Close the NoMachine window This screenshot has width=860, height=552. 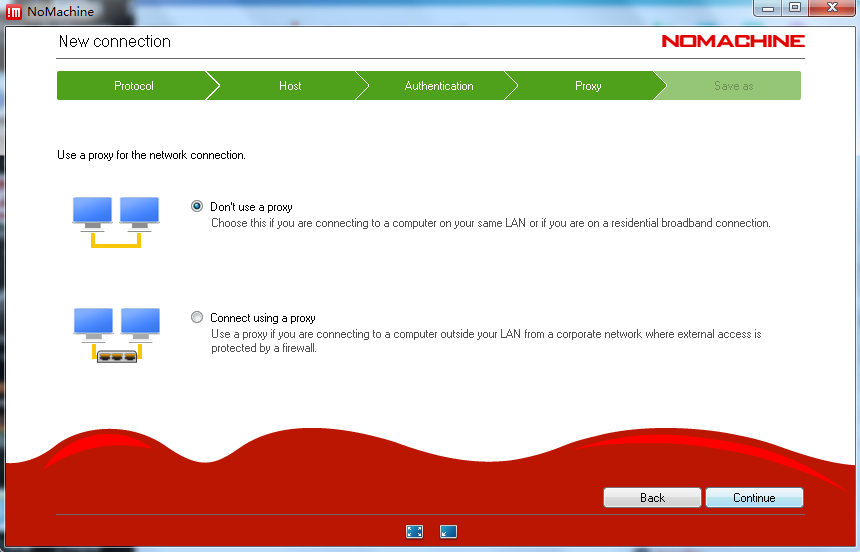tap(832, 8)
